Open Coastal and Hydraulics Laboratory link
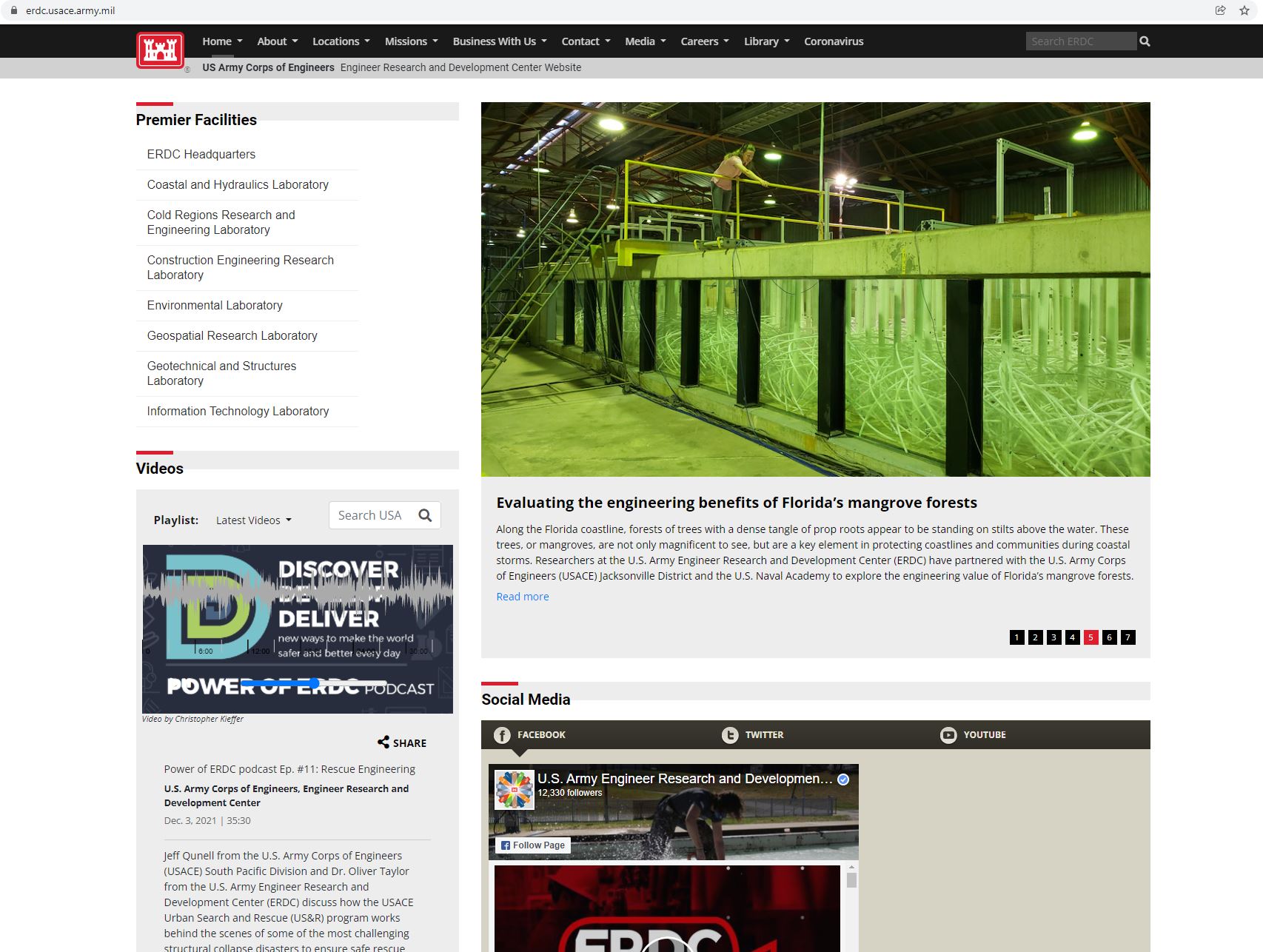This screenshot has width=1263, height=952. tap(238, 184)
